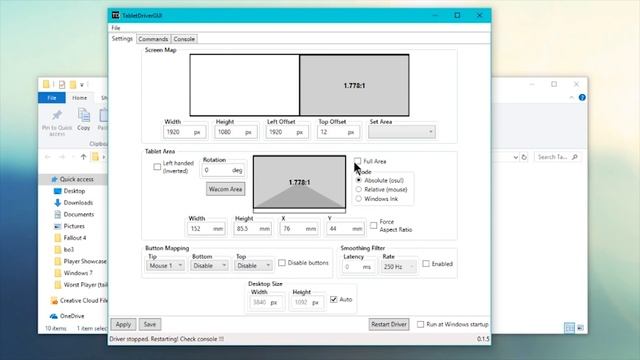Viewport: 640px width, 360px height.
Task: Open the Set Area dropdown
Action: click(x=402, y=132)
